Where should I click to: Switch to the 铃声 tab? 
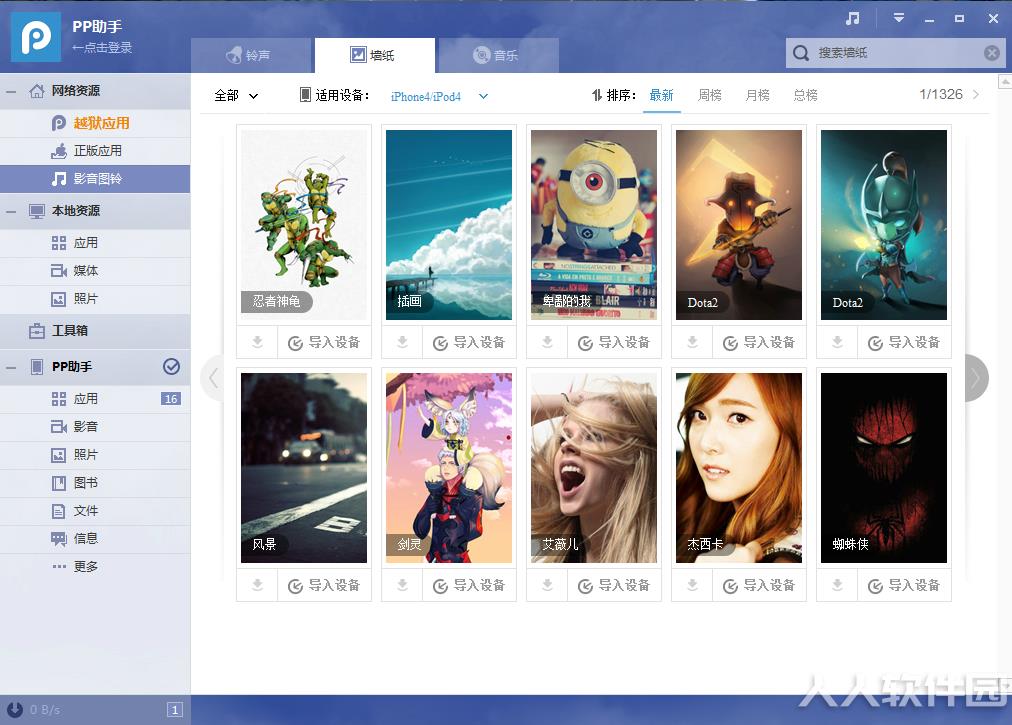tap(251, 56)
